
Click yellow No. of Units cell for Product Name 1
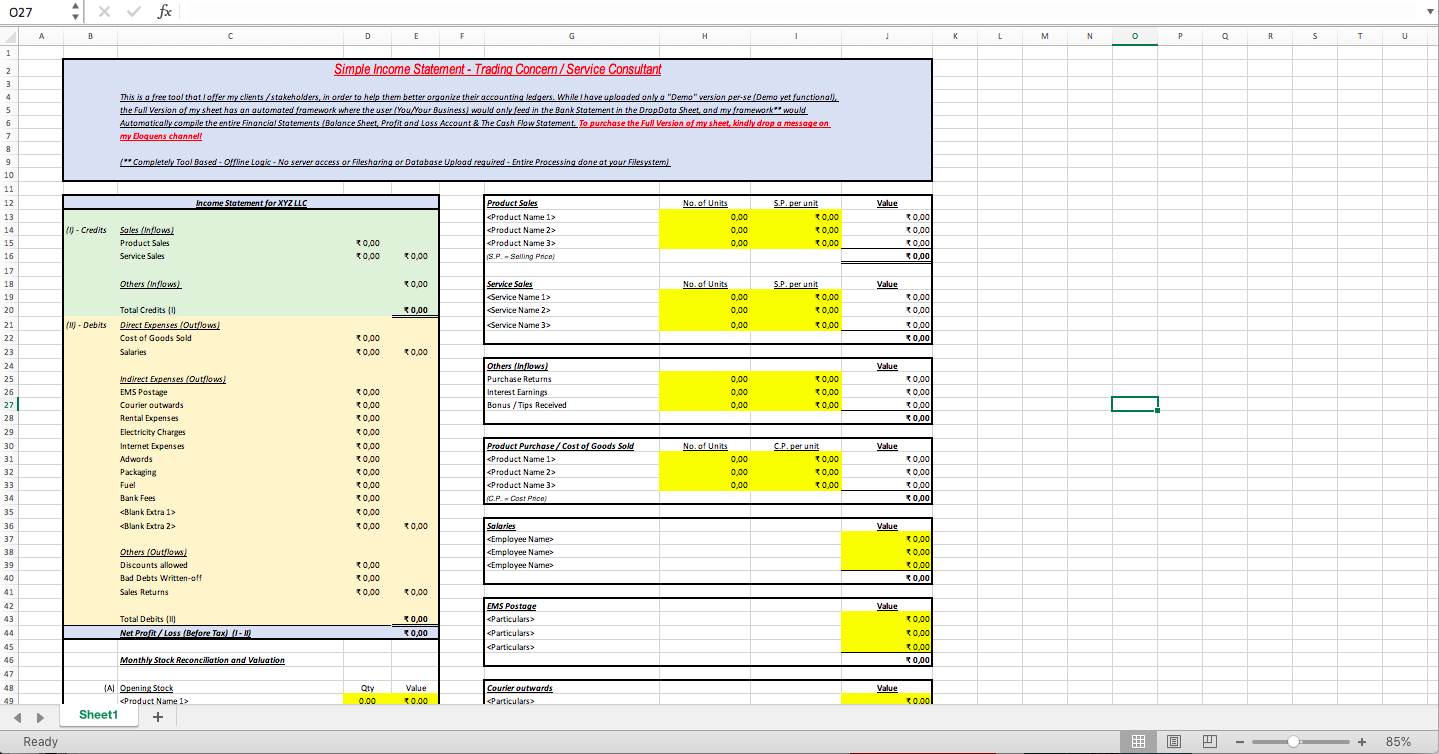coord(705,217)
